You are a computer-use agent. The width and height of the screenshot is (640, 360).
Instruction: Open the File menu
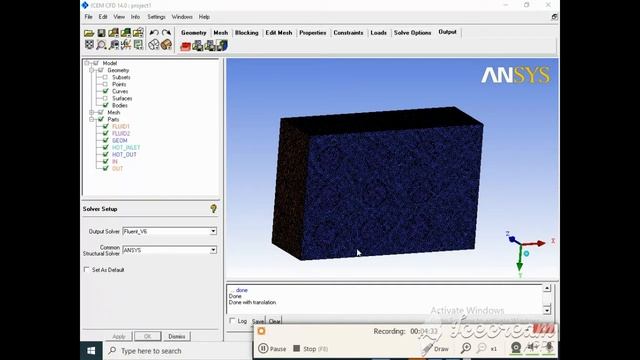pyautogui.click(x=89, y=17)
